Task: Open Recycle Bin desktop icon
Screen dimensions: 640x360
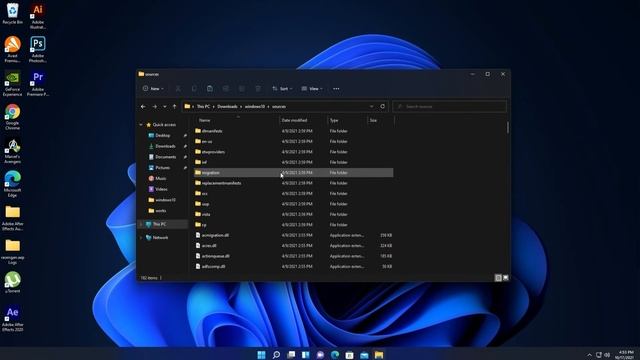Action: 12,13
